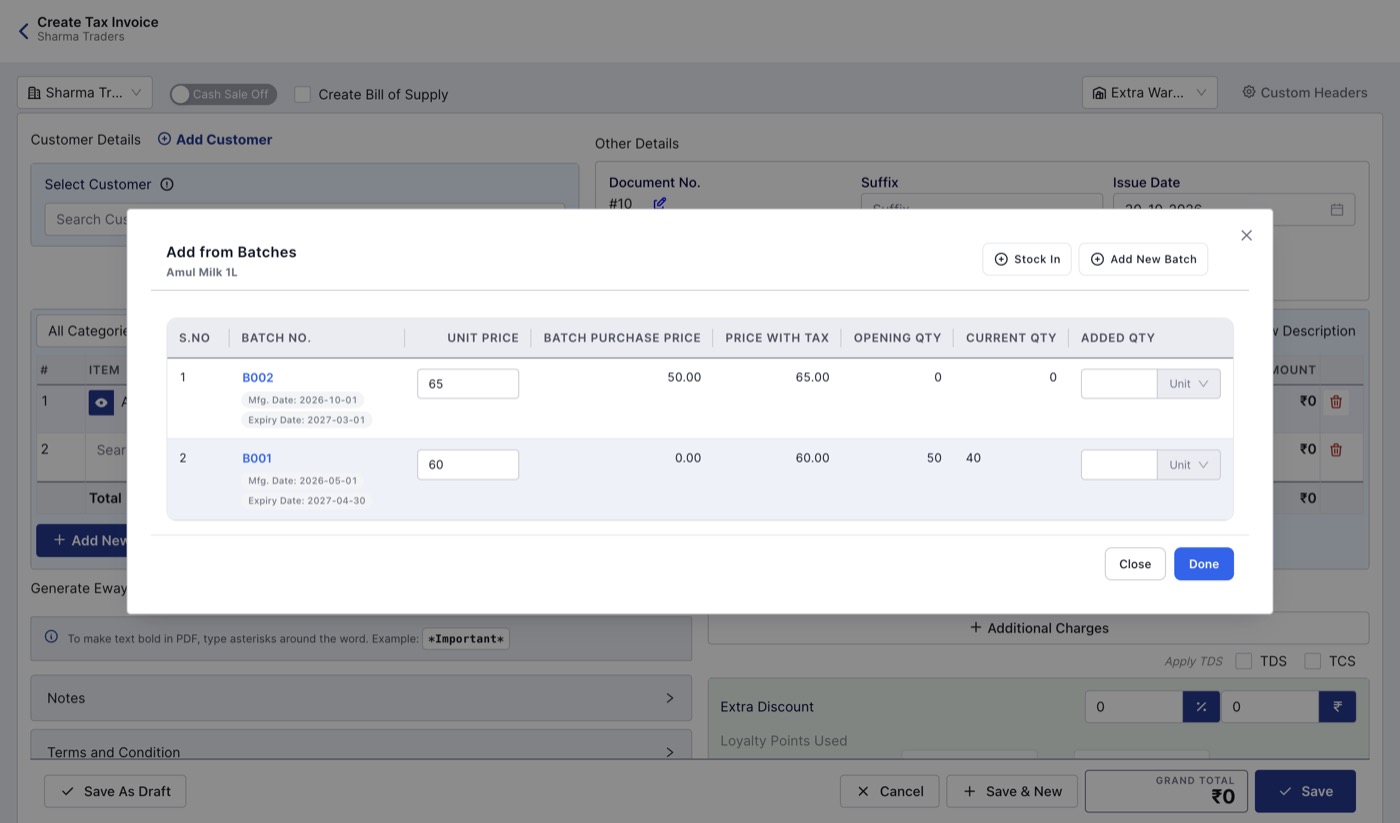Toggle the Cash Sale switch
The height and width of the screenshot is (823, 1400).
click(x=223, y=94)
